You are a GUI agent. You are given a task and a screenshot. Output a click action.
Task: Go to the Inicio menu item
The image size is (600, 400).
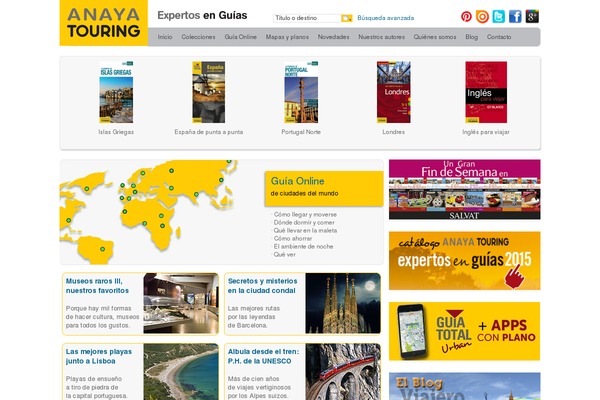pyautogui.click(x=165, y=37)
